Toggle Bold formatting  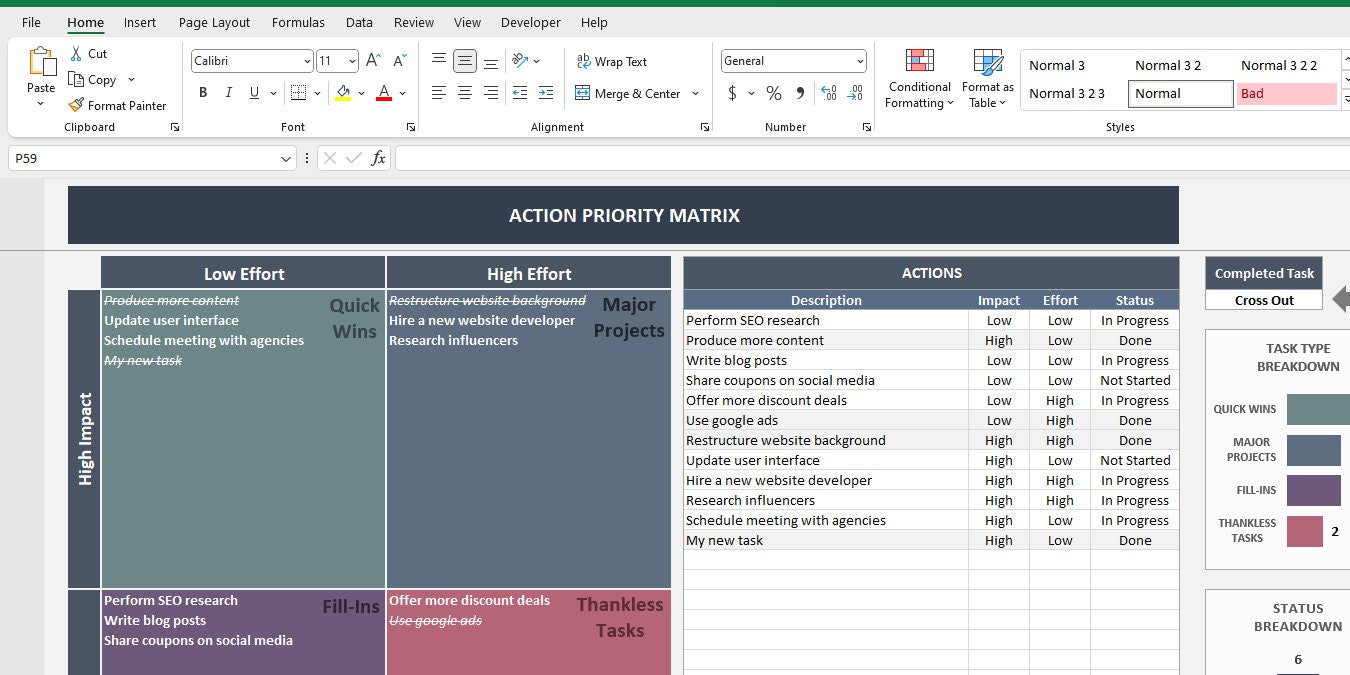click(x=203, y=93)
